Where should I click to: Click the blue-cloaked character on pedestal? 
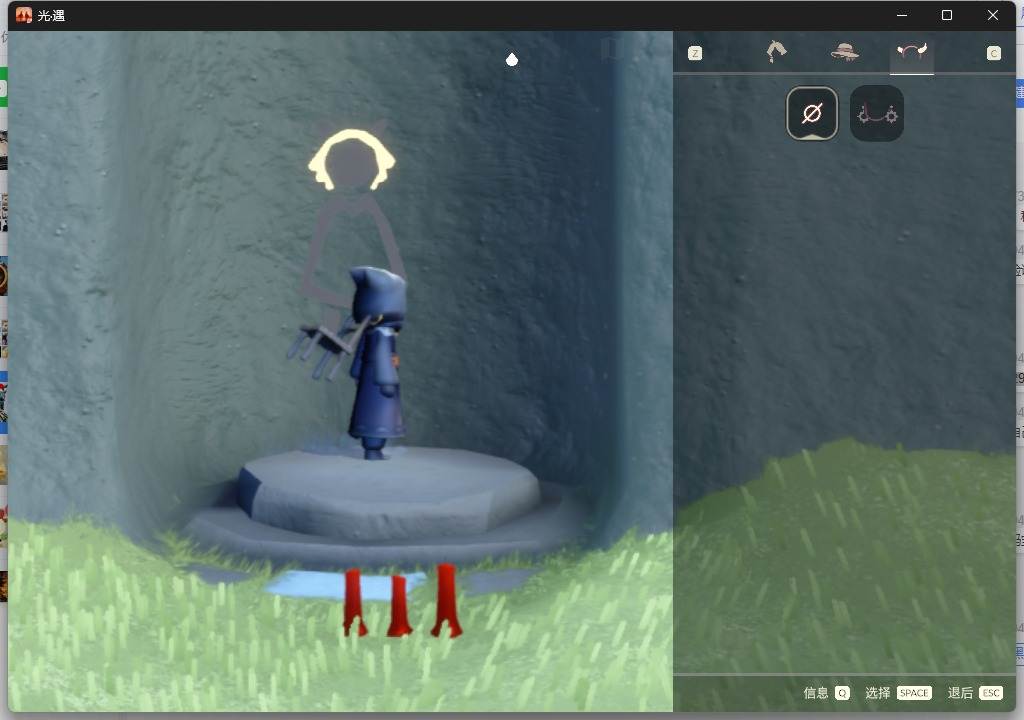pyautogui.click(x=376, y=363)
